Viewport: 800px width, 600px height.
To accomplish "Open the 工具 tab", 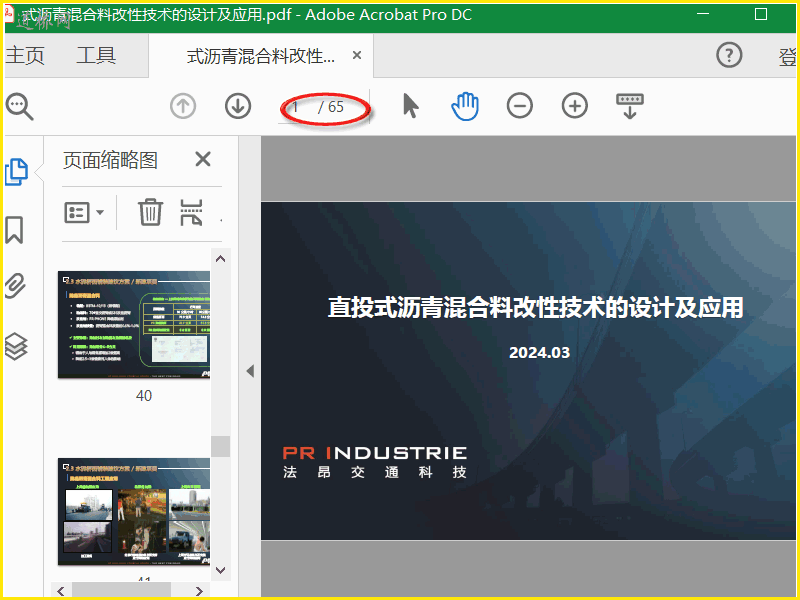I will [x=96, y=55].
